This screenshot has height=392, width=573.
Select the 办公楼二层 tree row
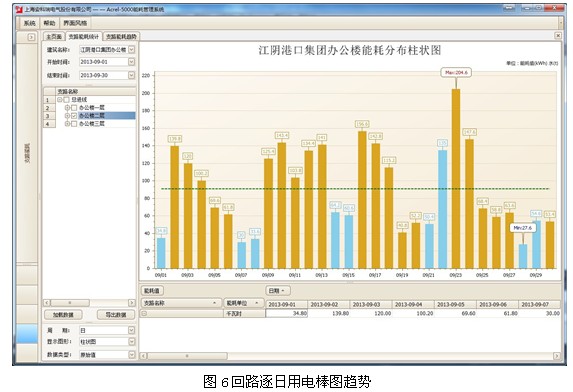point(95,116)
